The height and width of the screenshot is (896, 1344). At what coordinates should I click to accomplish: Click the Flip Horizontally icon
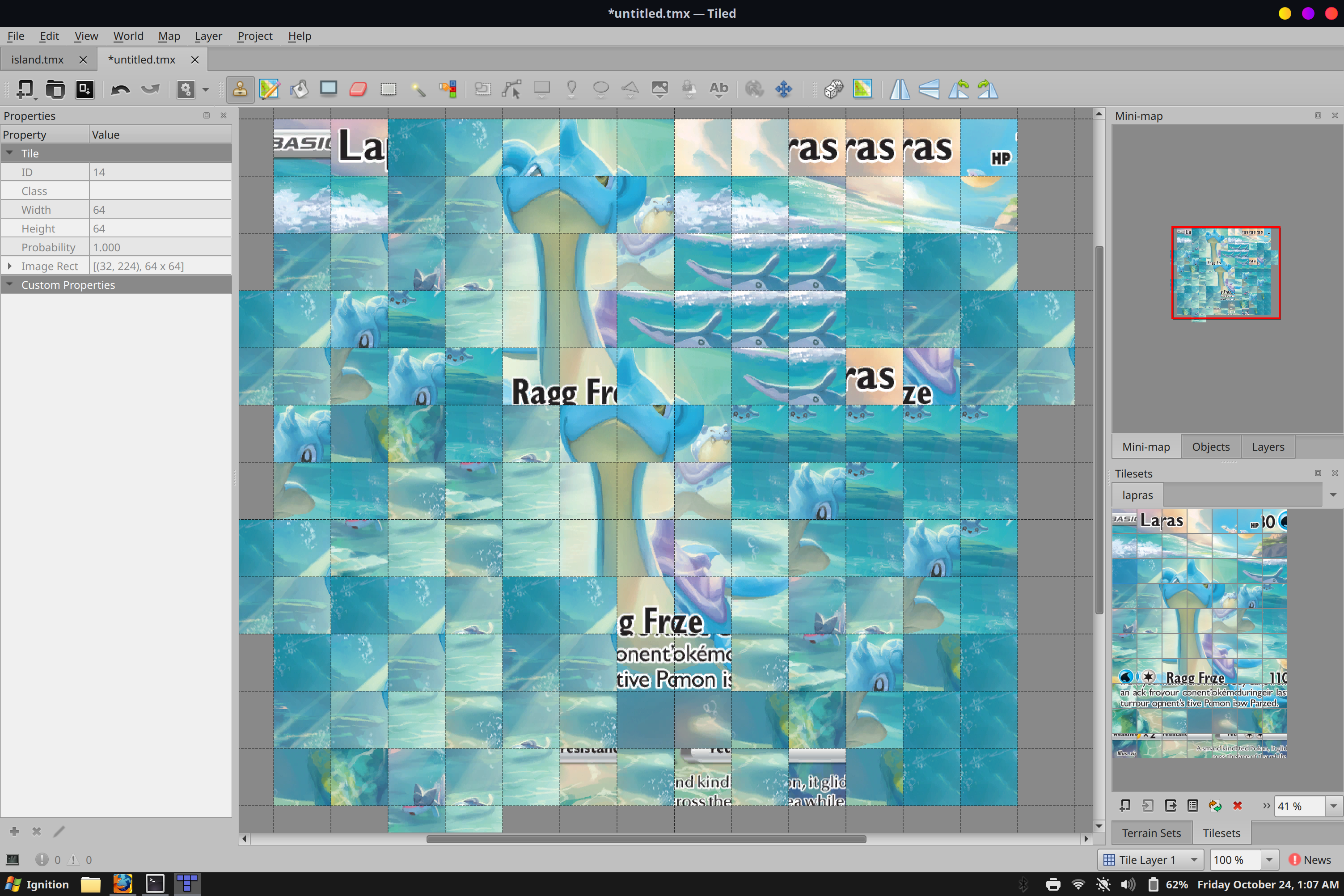click(900, 89)
